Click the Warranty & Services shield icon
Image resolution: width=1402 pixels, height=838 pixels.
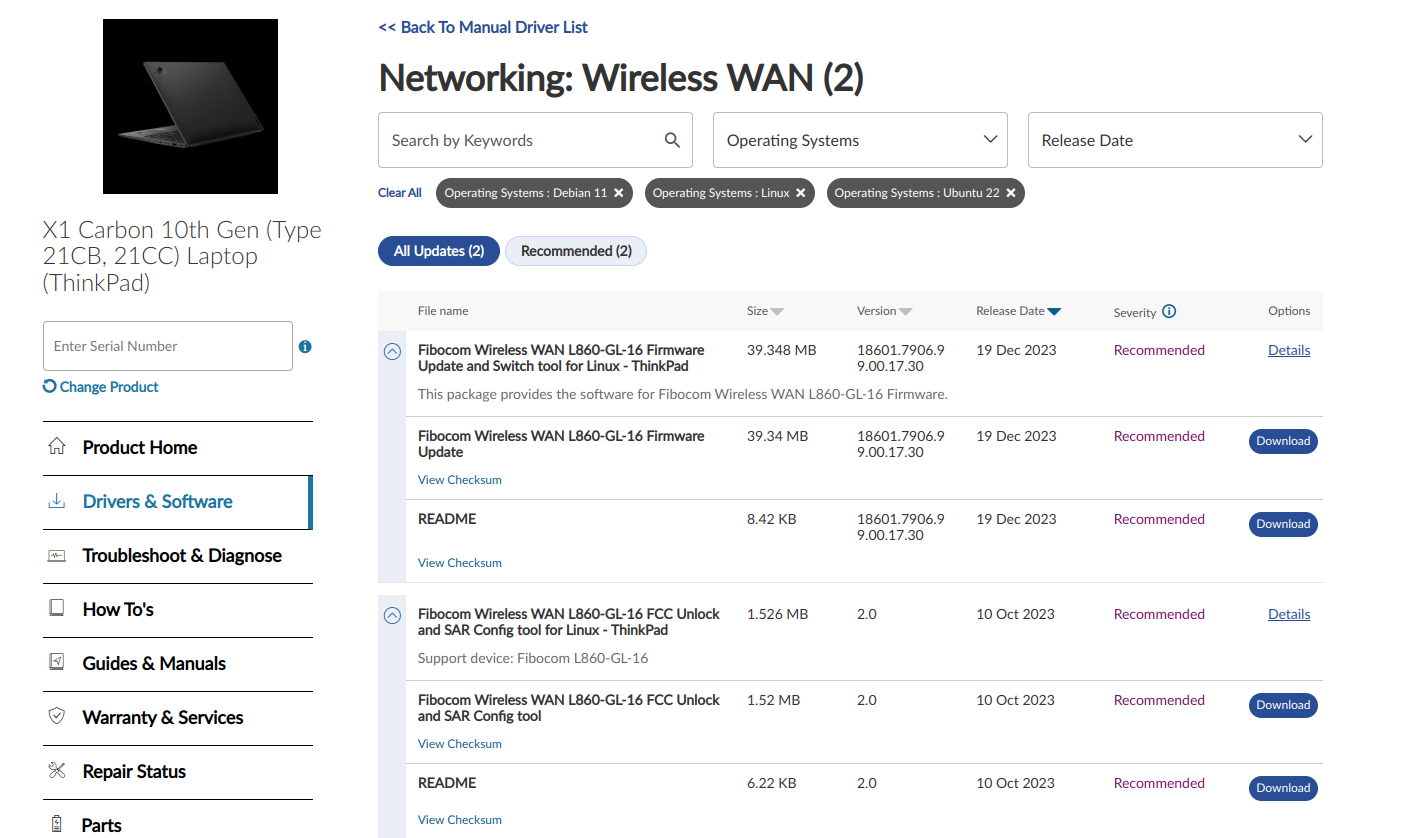57,716
